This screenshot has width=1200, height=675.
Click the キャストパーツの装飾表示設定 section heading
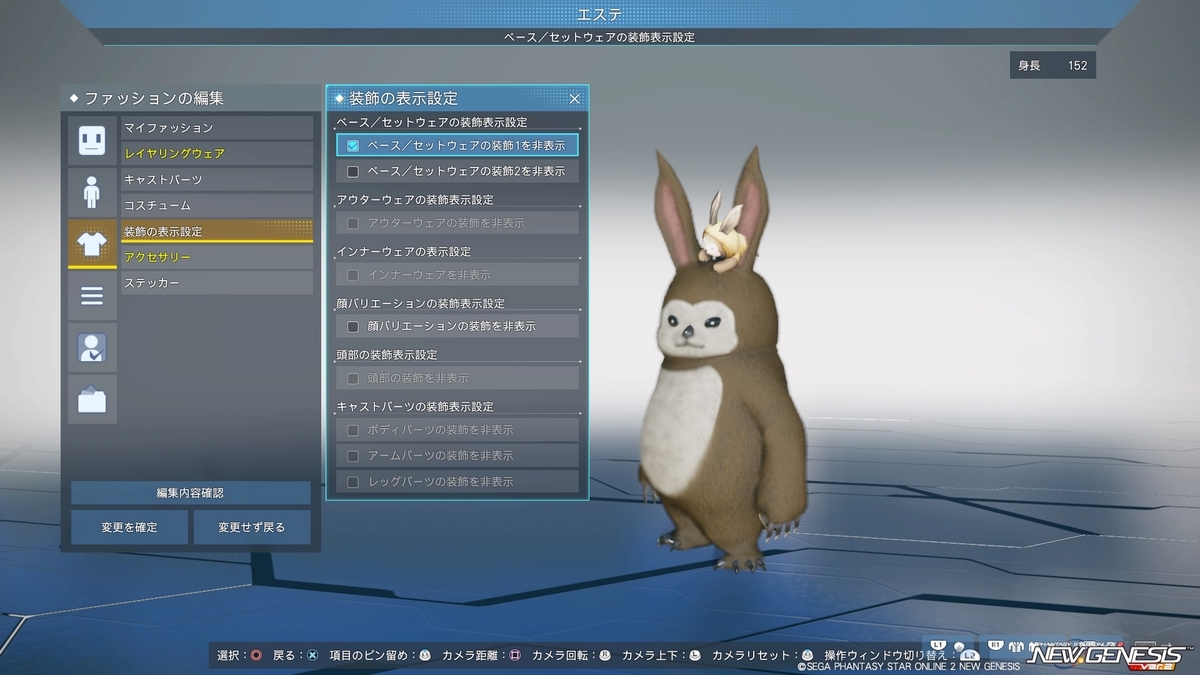pos(415,407)
